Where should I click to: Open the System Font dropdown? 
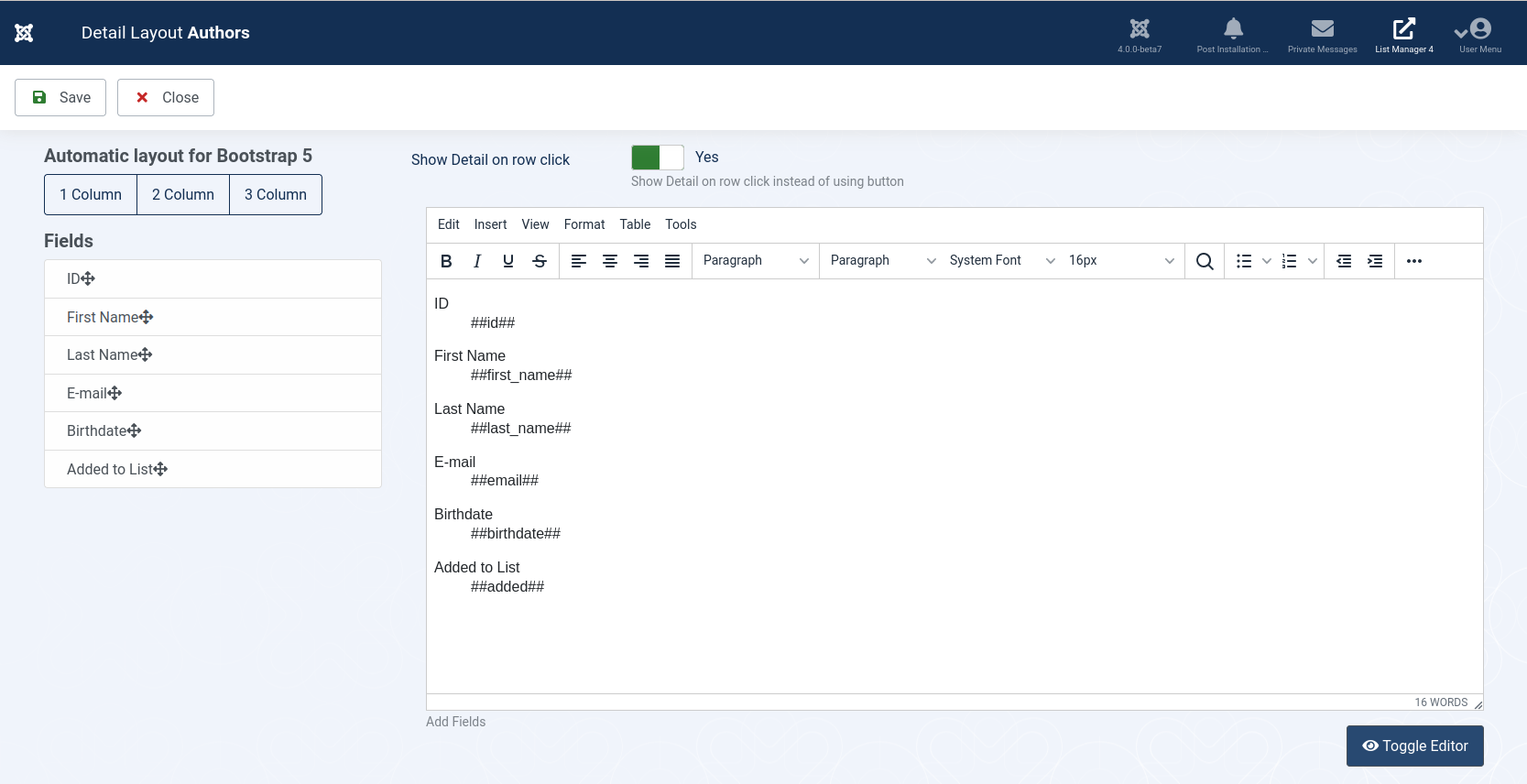(1002, 261)
